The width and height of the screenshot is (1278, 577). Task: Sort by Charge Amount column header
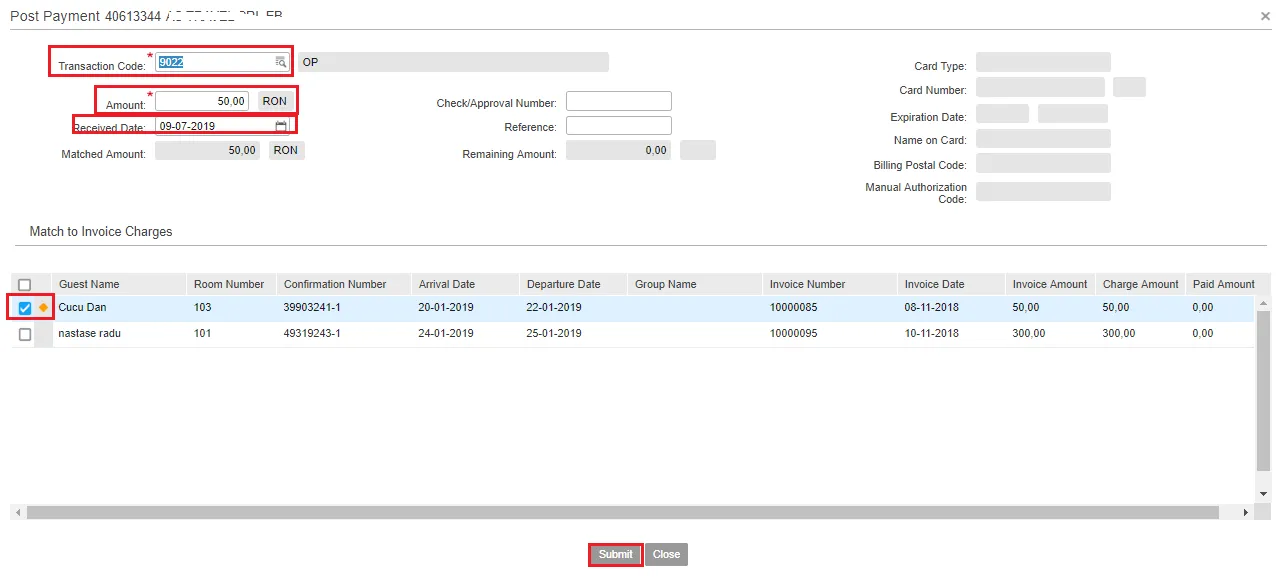point(1140,284)
